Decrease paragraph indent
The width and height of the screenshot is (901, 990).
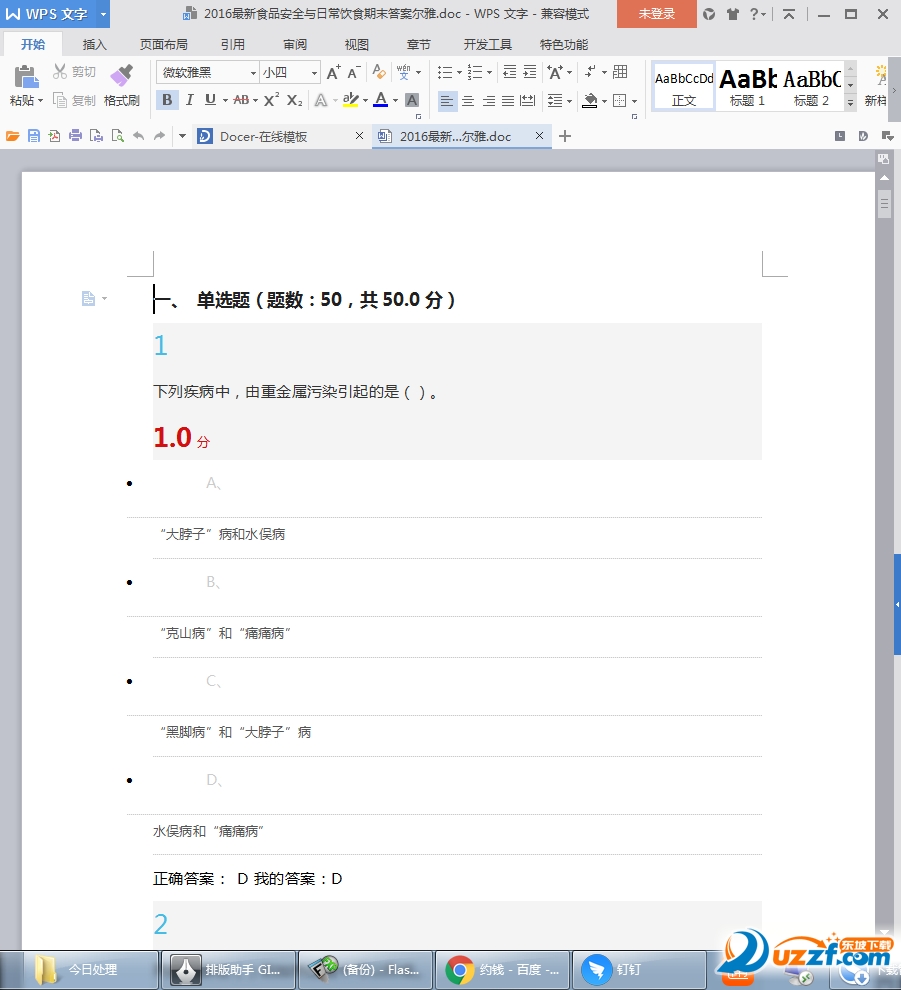coord(510,72)
